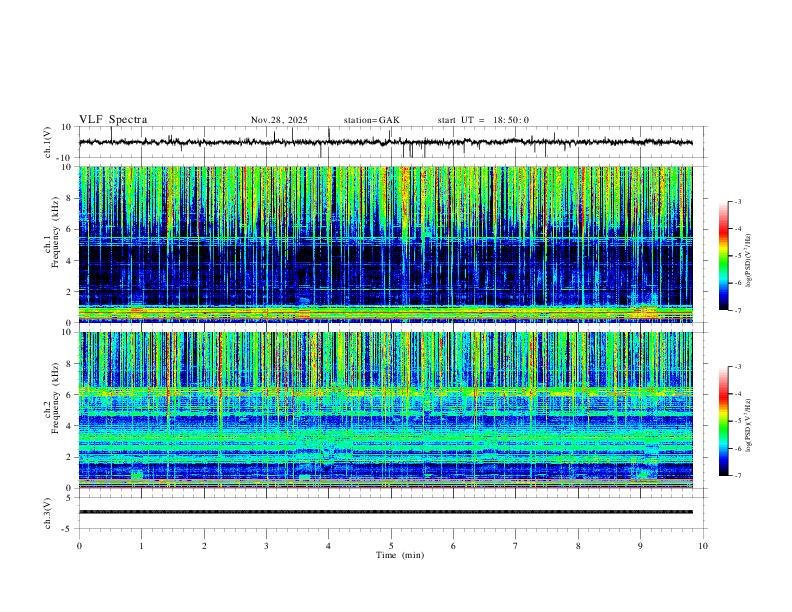This screenshot has width=792, height=612.
Task: Click the "-7" tick on ch.2 colorbar
Action: pos(737,476)
